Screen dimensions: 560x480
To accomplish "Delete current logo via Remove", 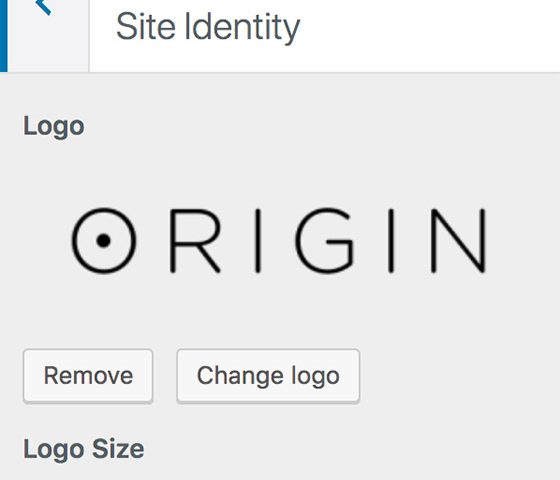I will click(x=88, y=376).
